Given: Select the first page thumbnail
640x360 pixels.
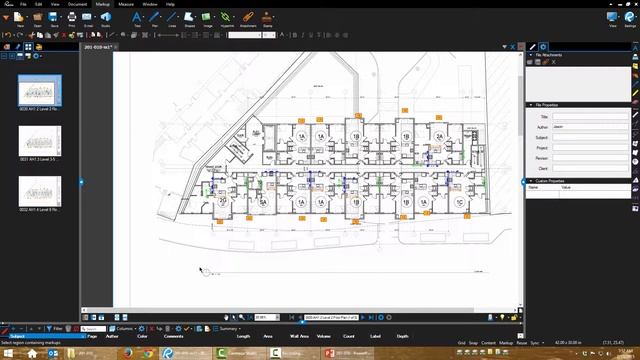Looking at the screenshot, I should coord(40,91).
